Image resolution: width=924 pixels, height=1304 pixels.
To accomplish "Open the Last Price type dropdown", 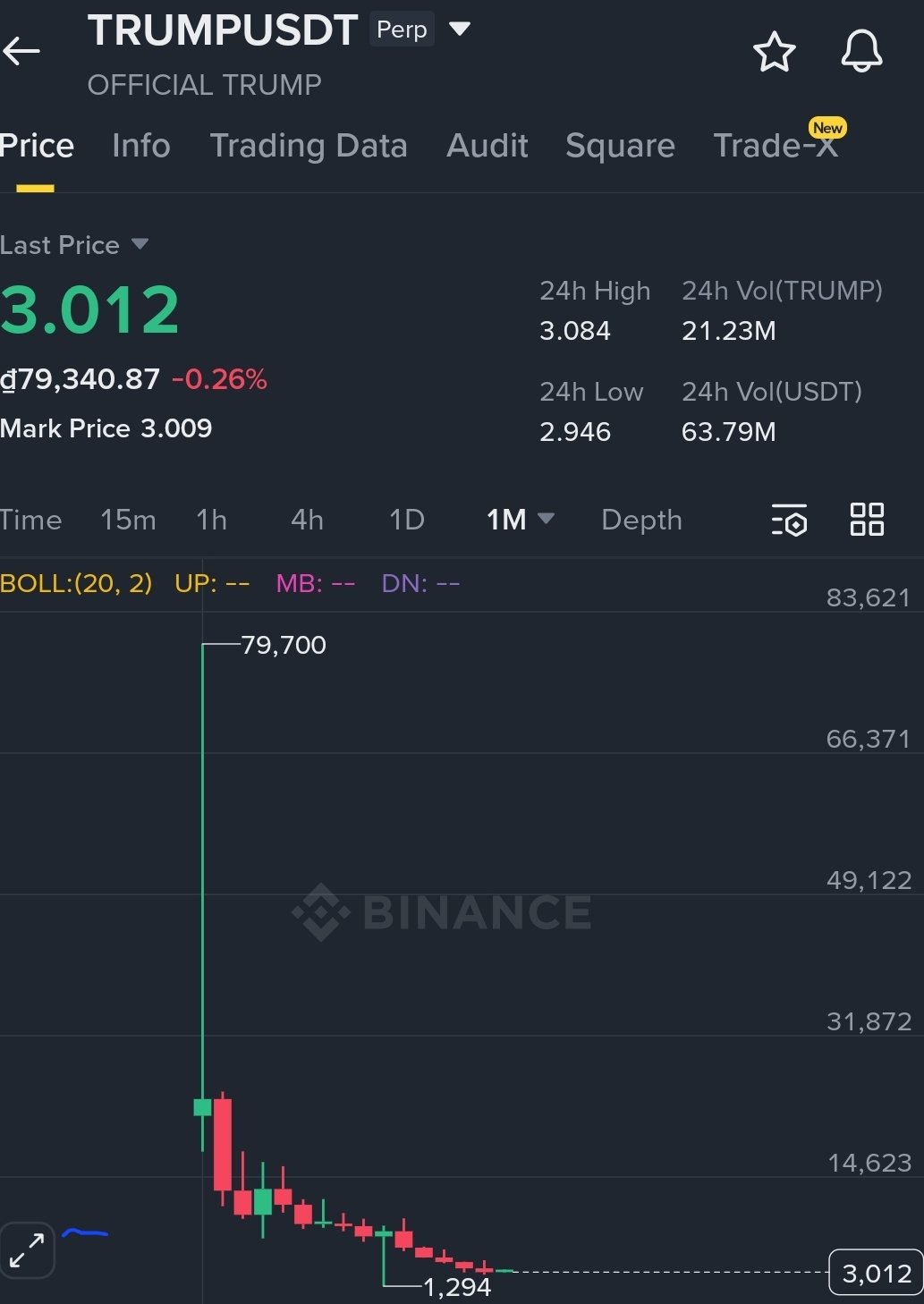I will [139, 244].
